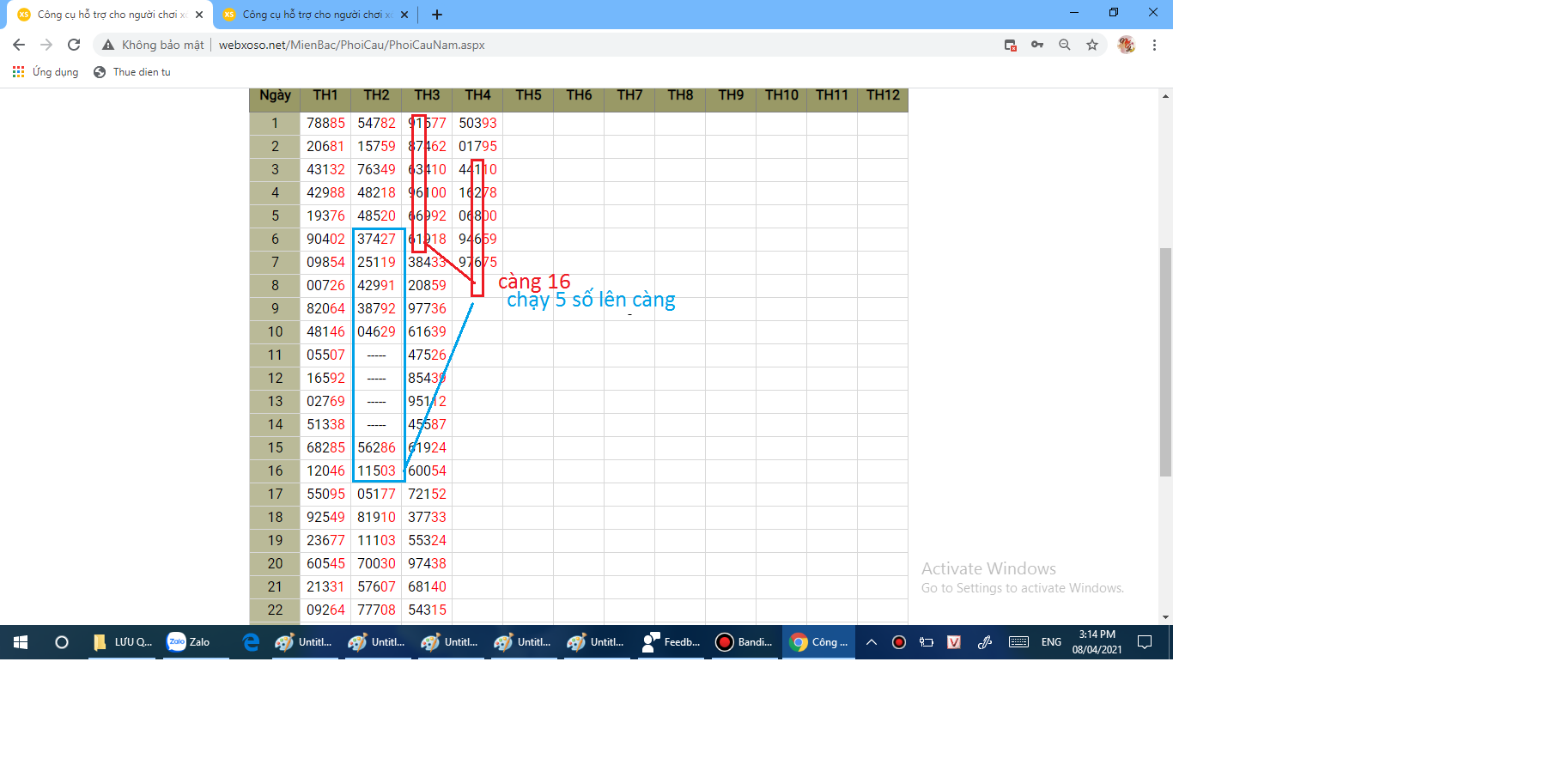Reload the page with the refresh icon

pos(74,45)
